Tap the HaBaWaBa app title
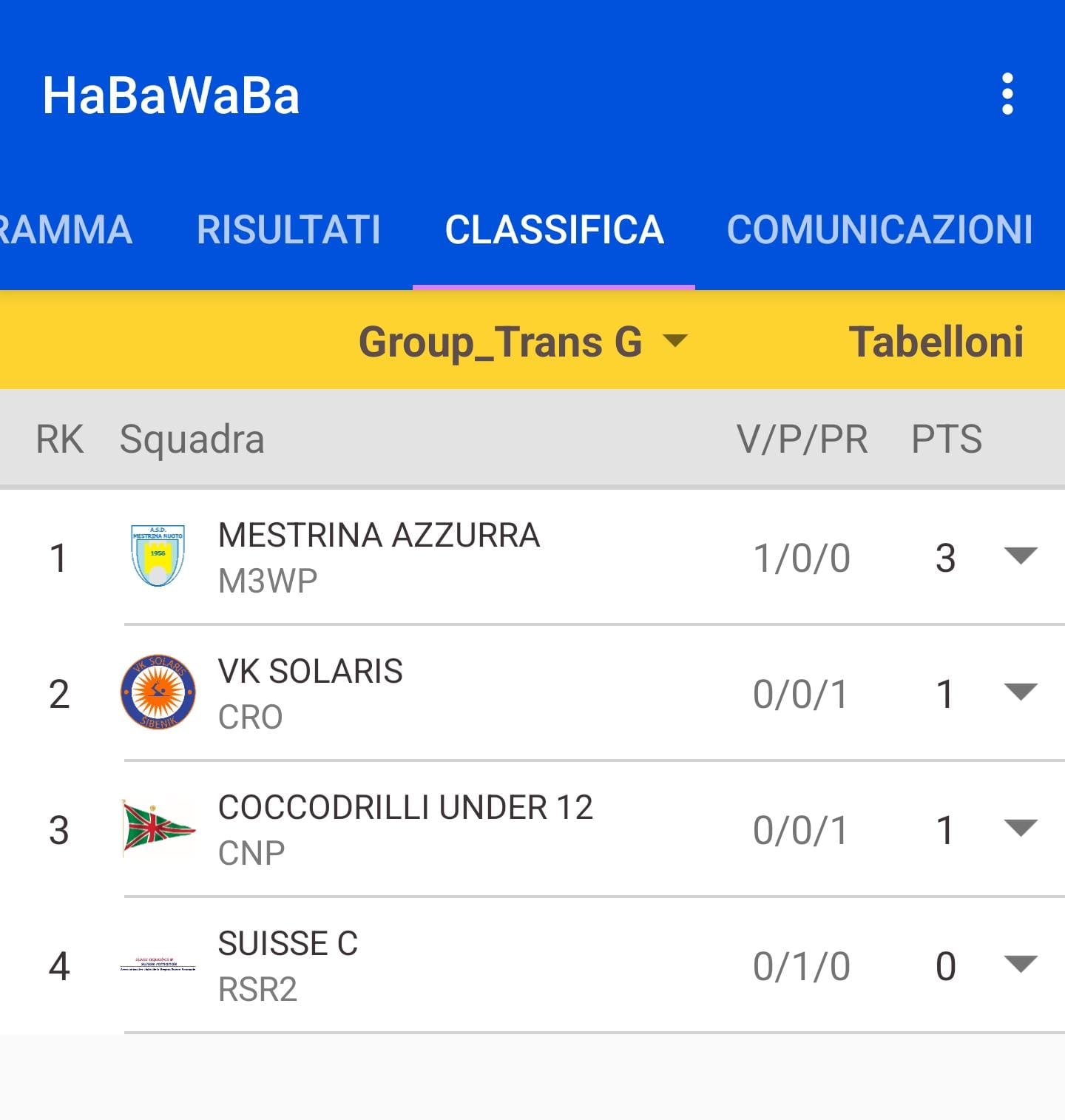1065x1120 pixels. [171, 95]
